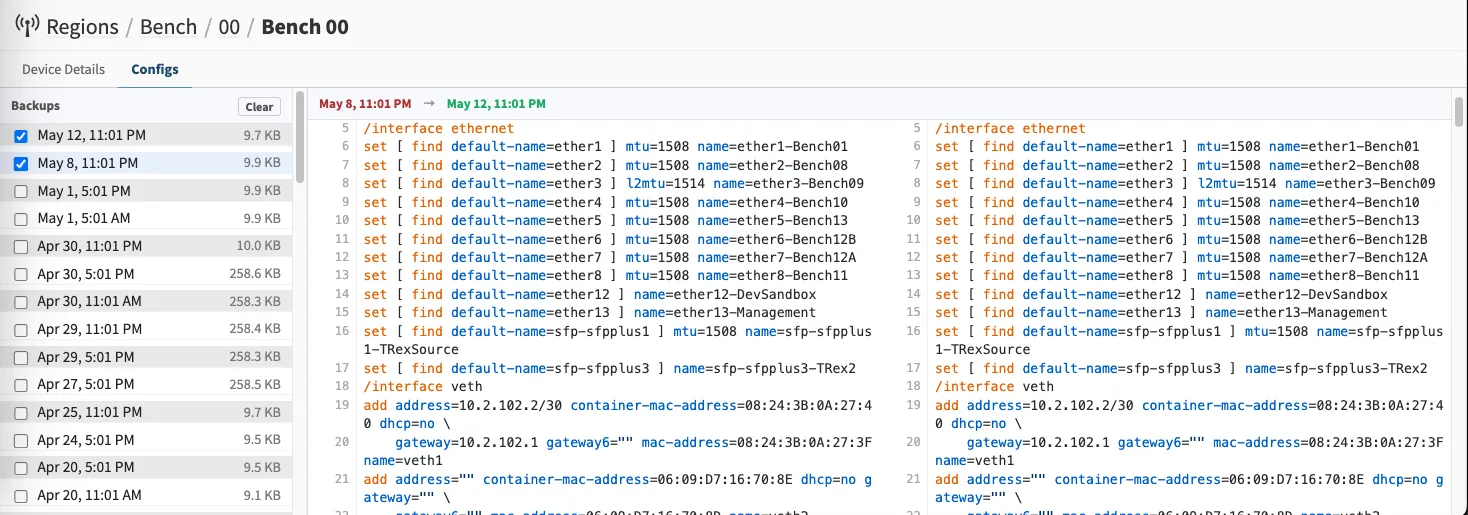The height and width of the screenshot is (515, 1468).
Task: Uncheck the May 12, 11:01 PM backup
Action: point(21,136)
